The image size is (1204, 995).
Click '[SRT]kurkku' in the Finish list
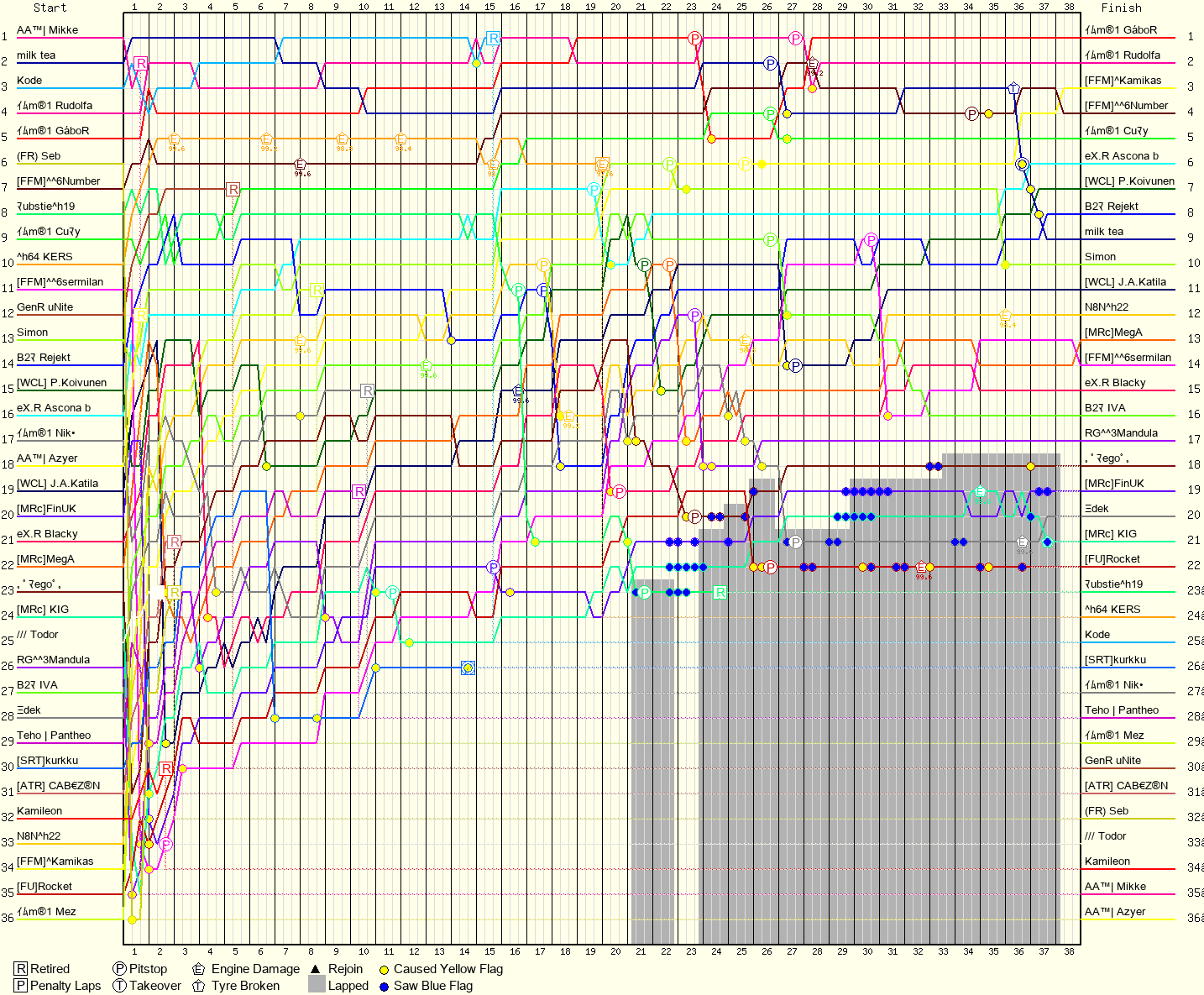coord(1115,659)
